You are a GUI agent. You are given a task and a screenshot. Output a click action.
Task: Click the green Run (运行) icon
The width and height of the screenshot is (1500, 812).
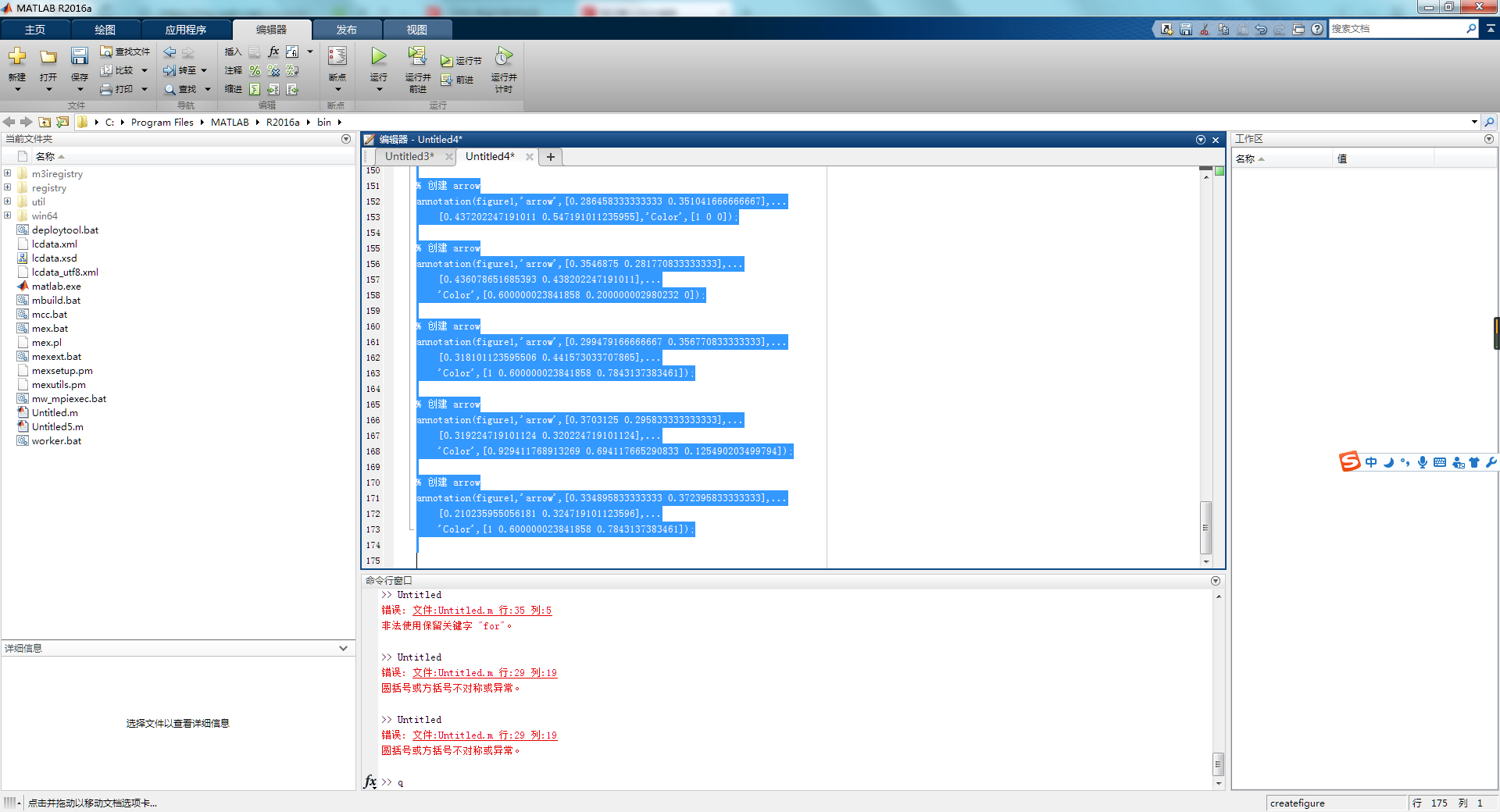point(379,56)
